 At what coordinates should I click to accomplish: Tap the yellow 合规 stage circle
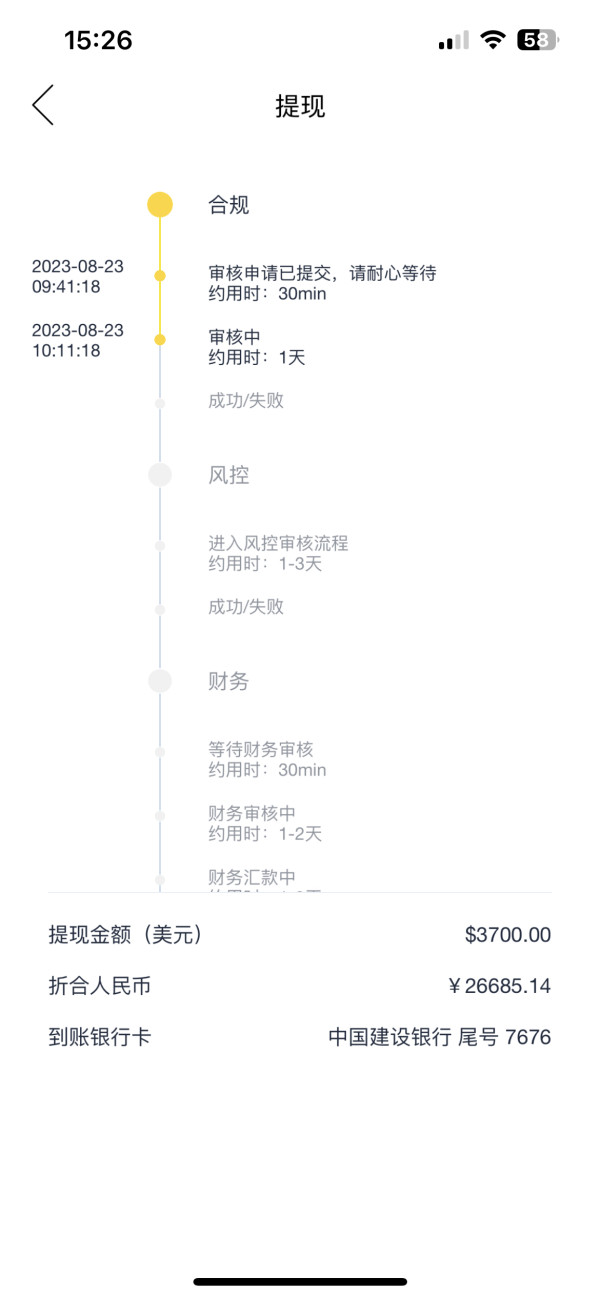pos(160,205)
